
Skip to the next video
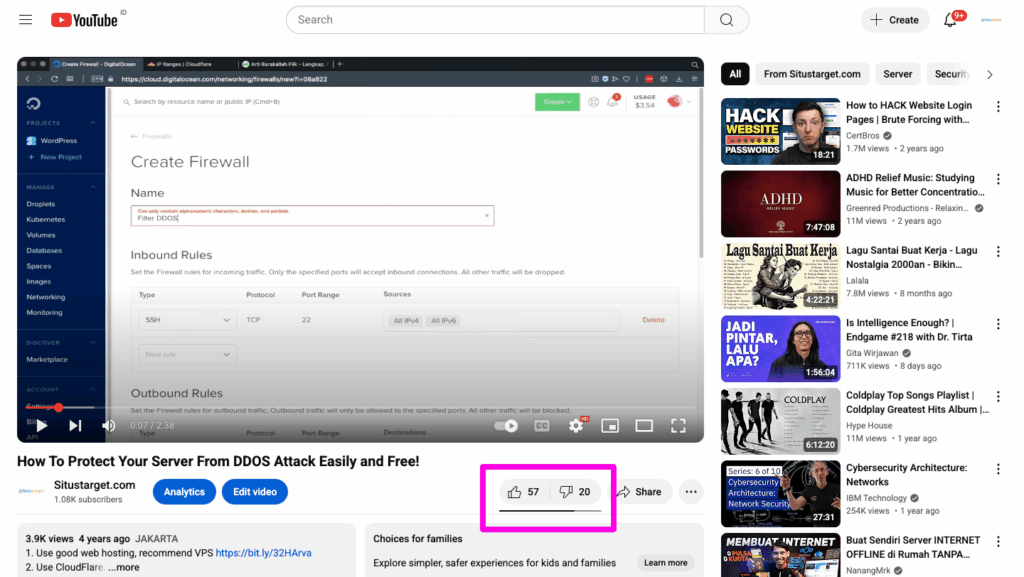(x=75, y=426)
